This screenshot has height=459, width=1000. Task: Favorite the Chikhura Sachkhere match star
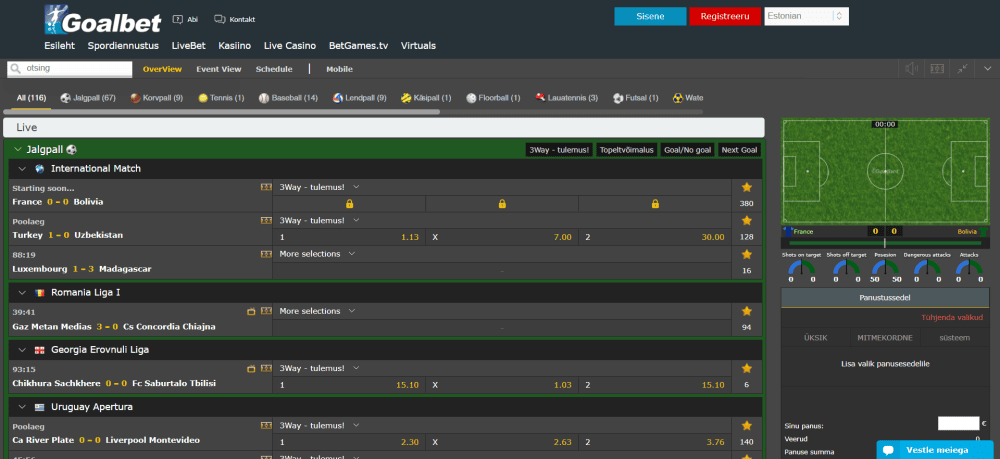(x=747, y=368)
